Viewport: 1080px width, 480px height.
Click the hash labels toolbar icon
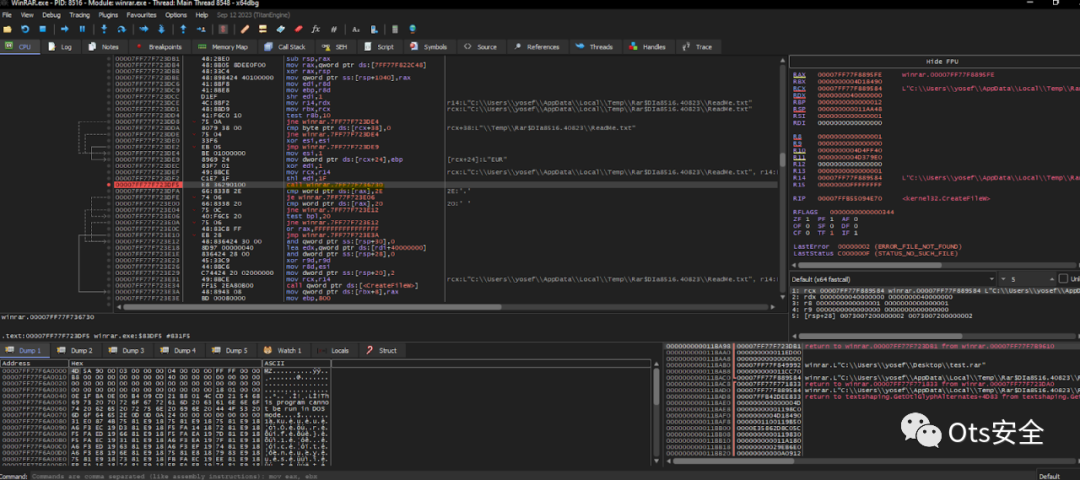(x=333, y=29)
